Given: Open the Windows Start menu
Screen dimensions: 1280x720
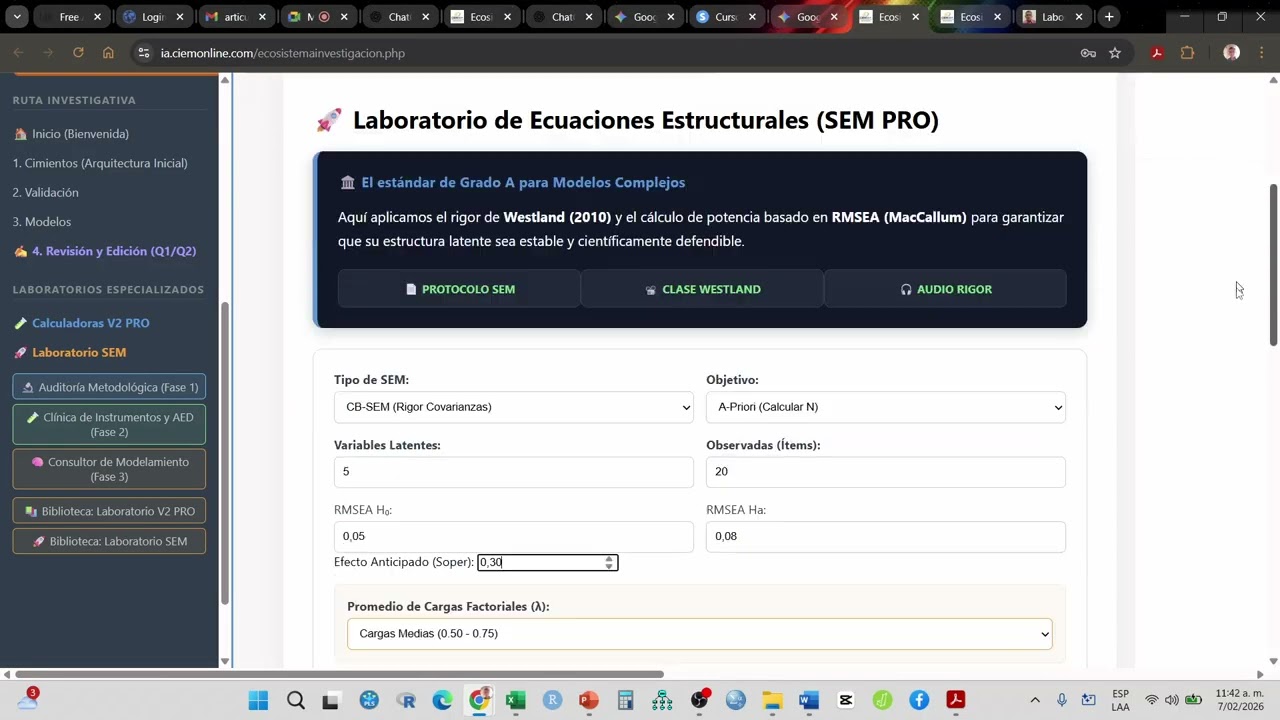Looking at the screenshot, I should pyautogui.click(x=258, y=700).
